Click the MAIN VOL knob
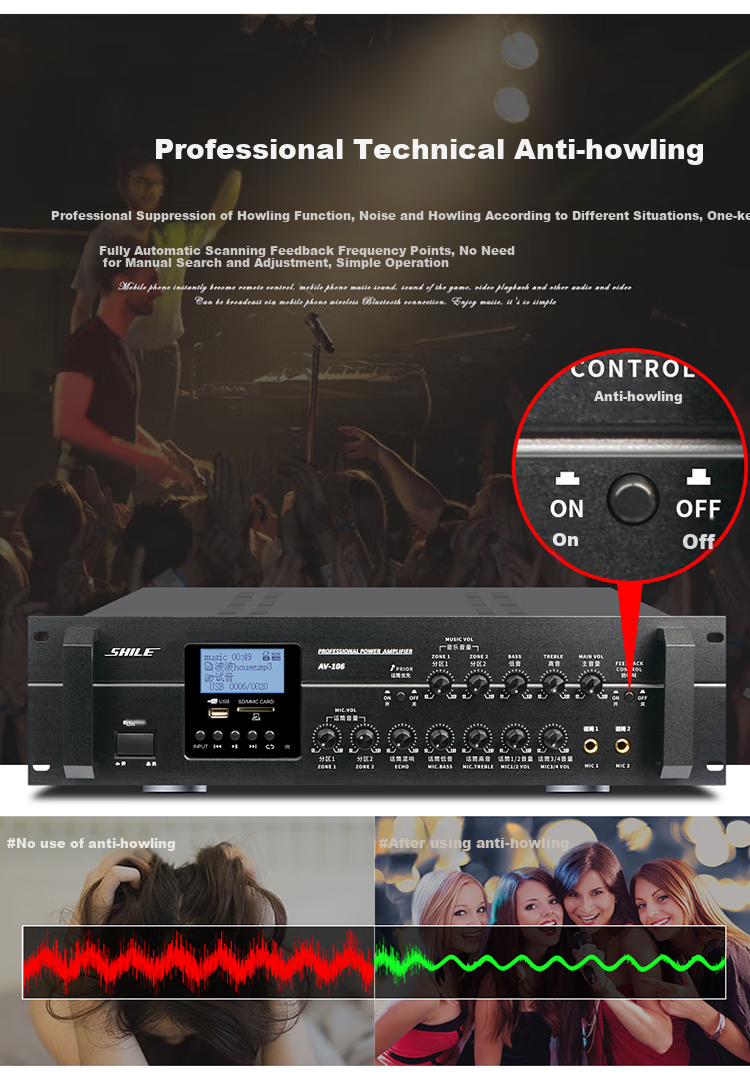 pyautogui.click(x=590, y=684)
